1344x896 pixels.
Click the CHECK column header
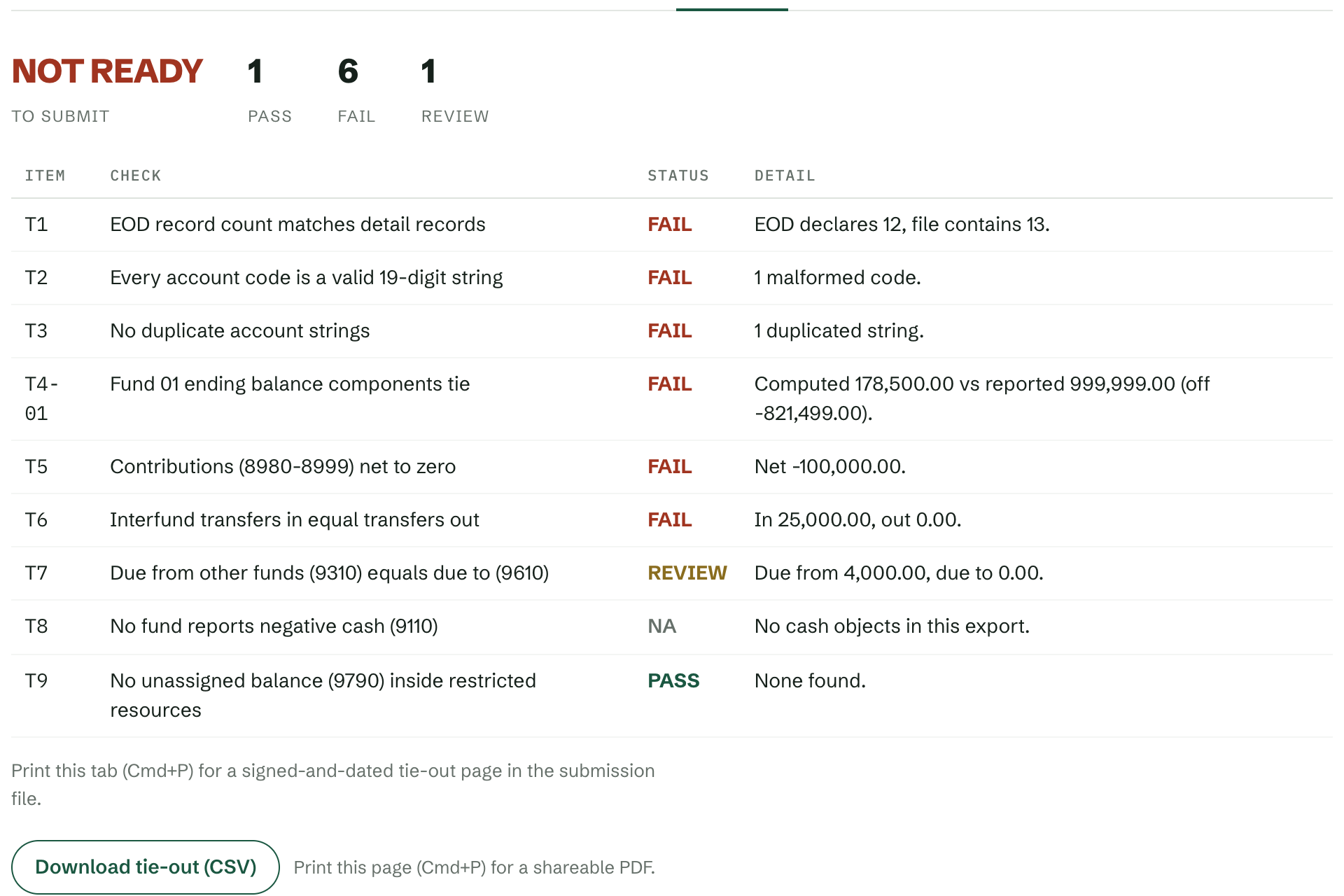[136, 176]
